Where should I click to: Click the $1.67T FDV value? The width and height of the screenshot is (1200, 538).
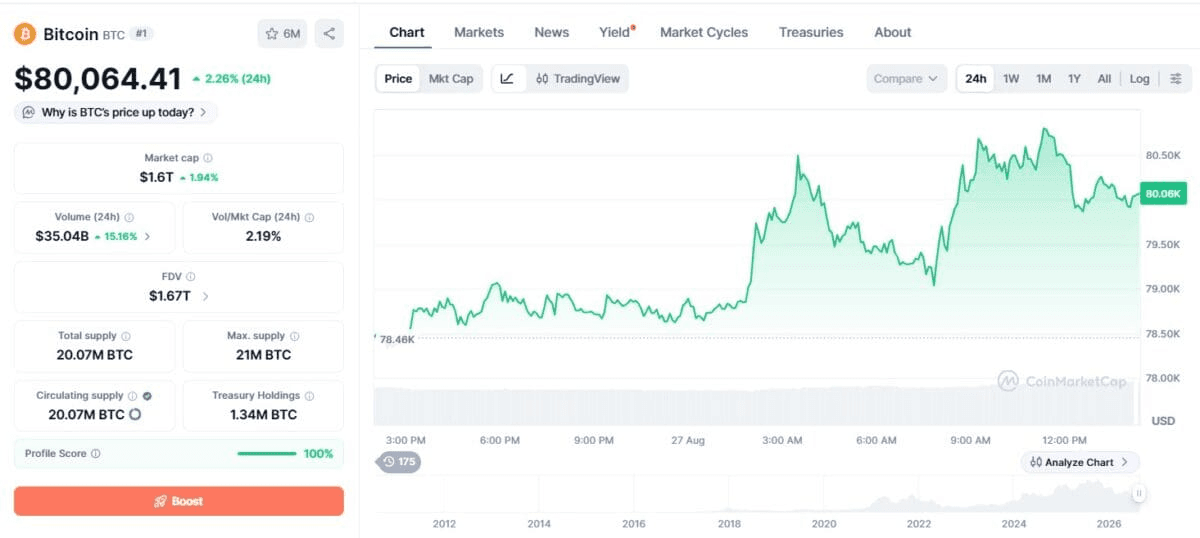(x=170, y=296)
